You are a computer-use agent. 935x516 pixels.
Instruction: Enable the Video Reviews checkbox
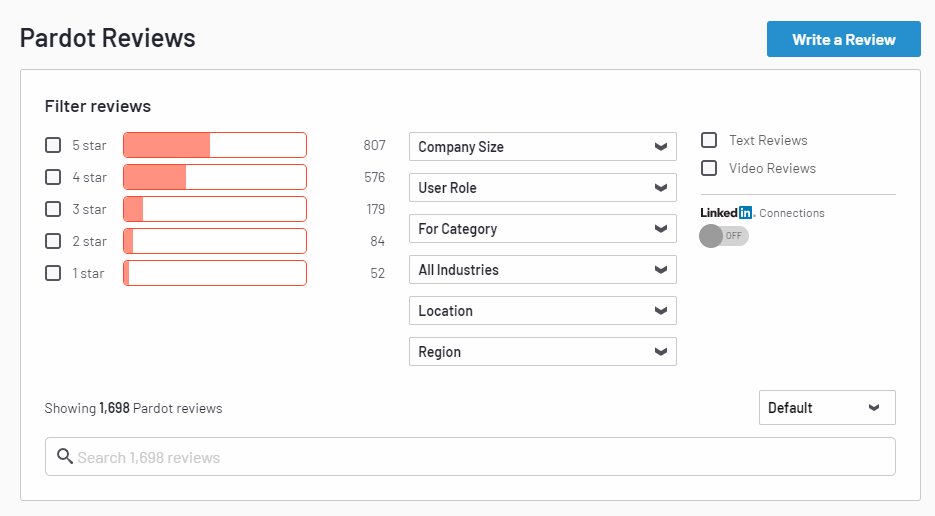coord(709,168)
